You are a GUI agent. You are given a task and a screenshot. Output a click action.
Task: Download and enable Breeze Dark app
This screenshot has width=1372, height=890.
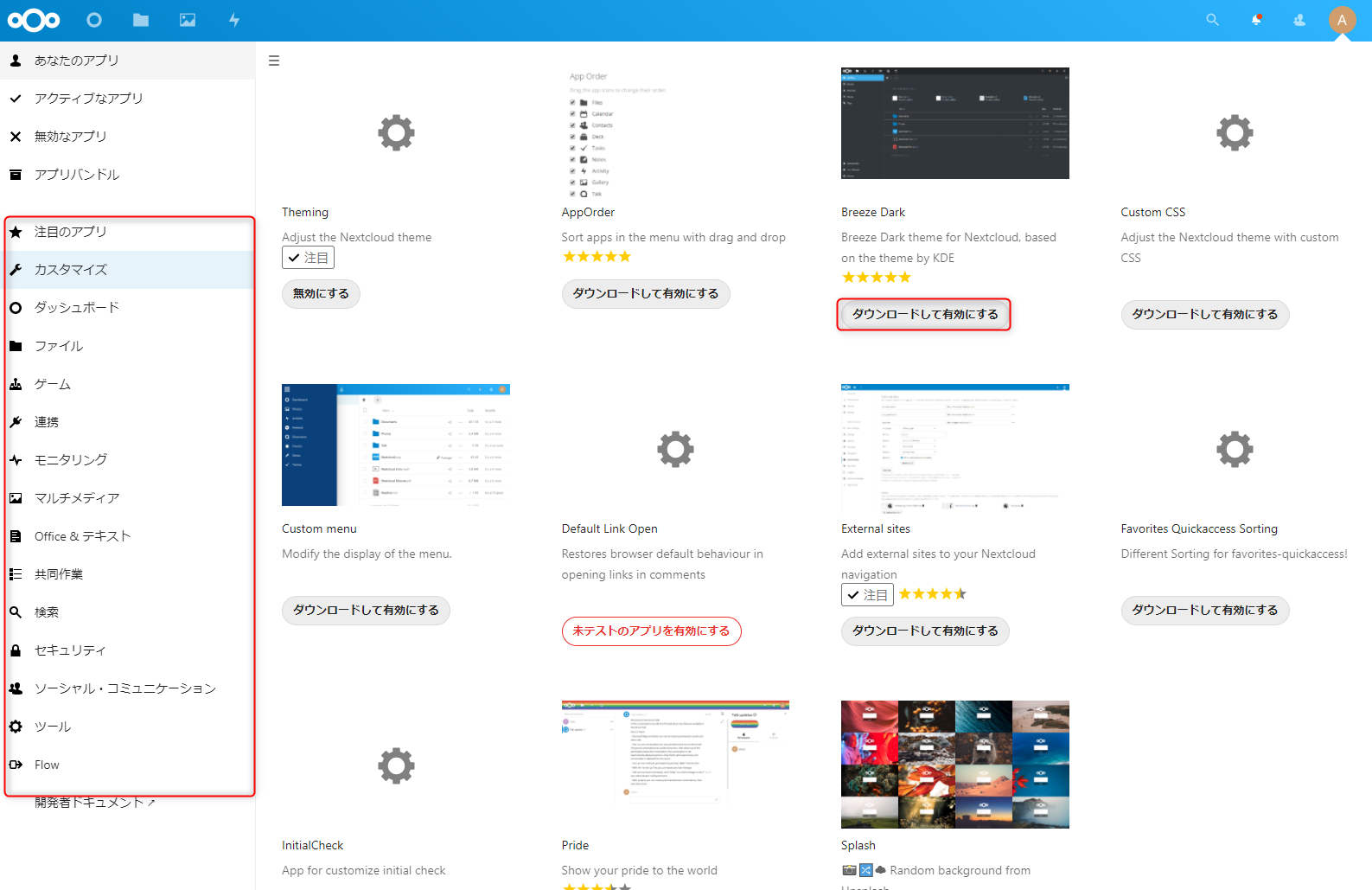(x=925, y=315)
